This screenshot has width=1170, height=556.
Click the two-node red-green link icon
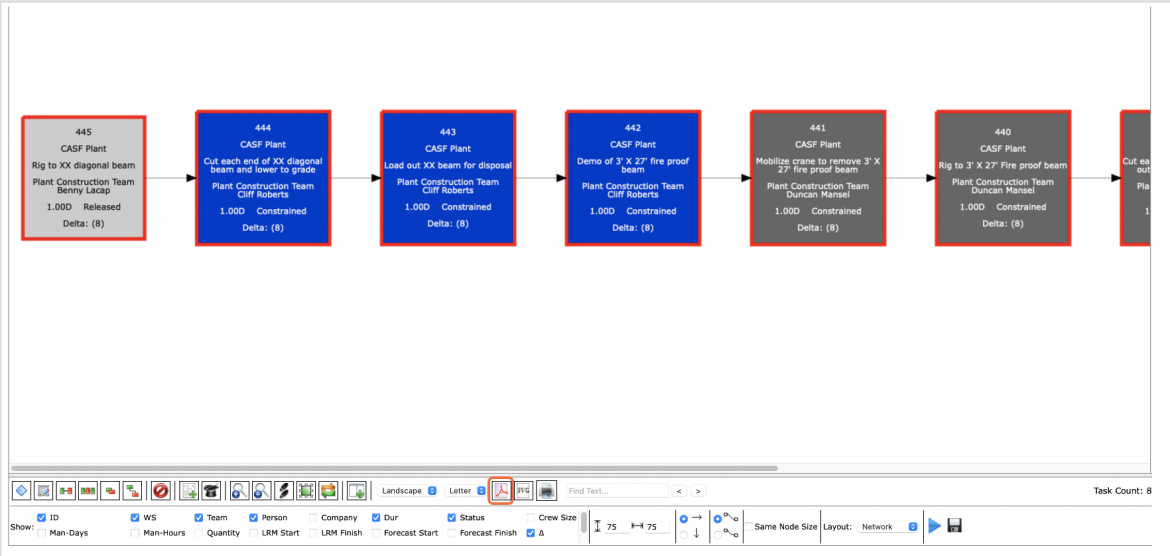tap(66, 491)
